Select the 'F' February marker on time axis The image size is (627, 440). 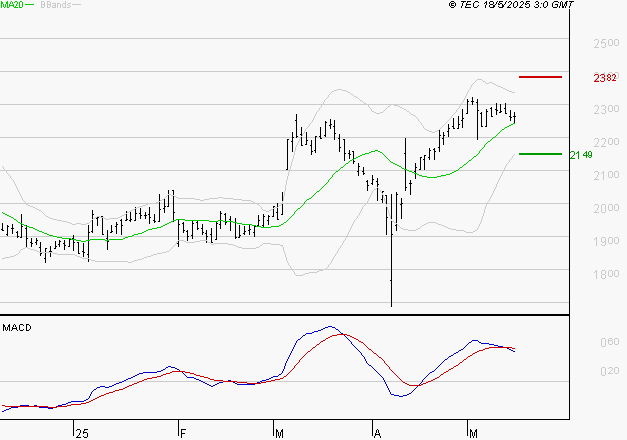click(x=183, y=433)
